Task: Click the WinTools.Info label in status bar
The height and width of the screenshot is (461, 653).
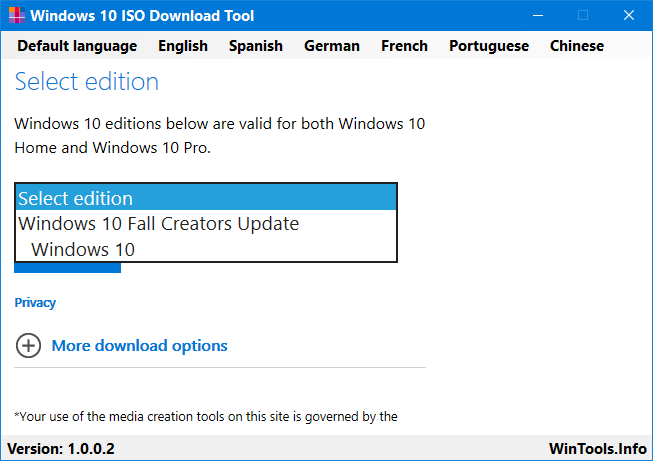Action: tap(598, 449)
